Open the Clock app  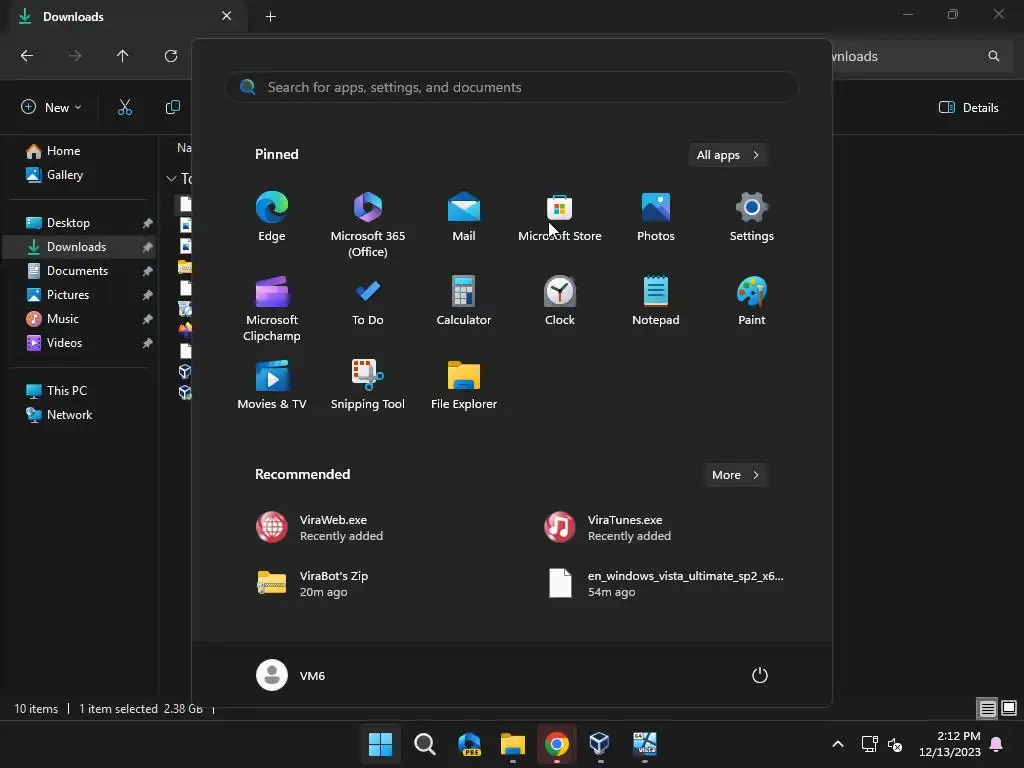[560, 301]
